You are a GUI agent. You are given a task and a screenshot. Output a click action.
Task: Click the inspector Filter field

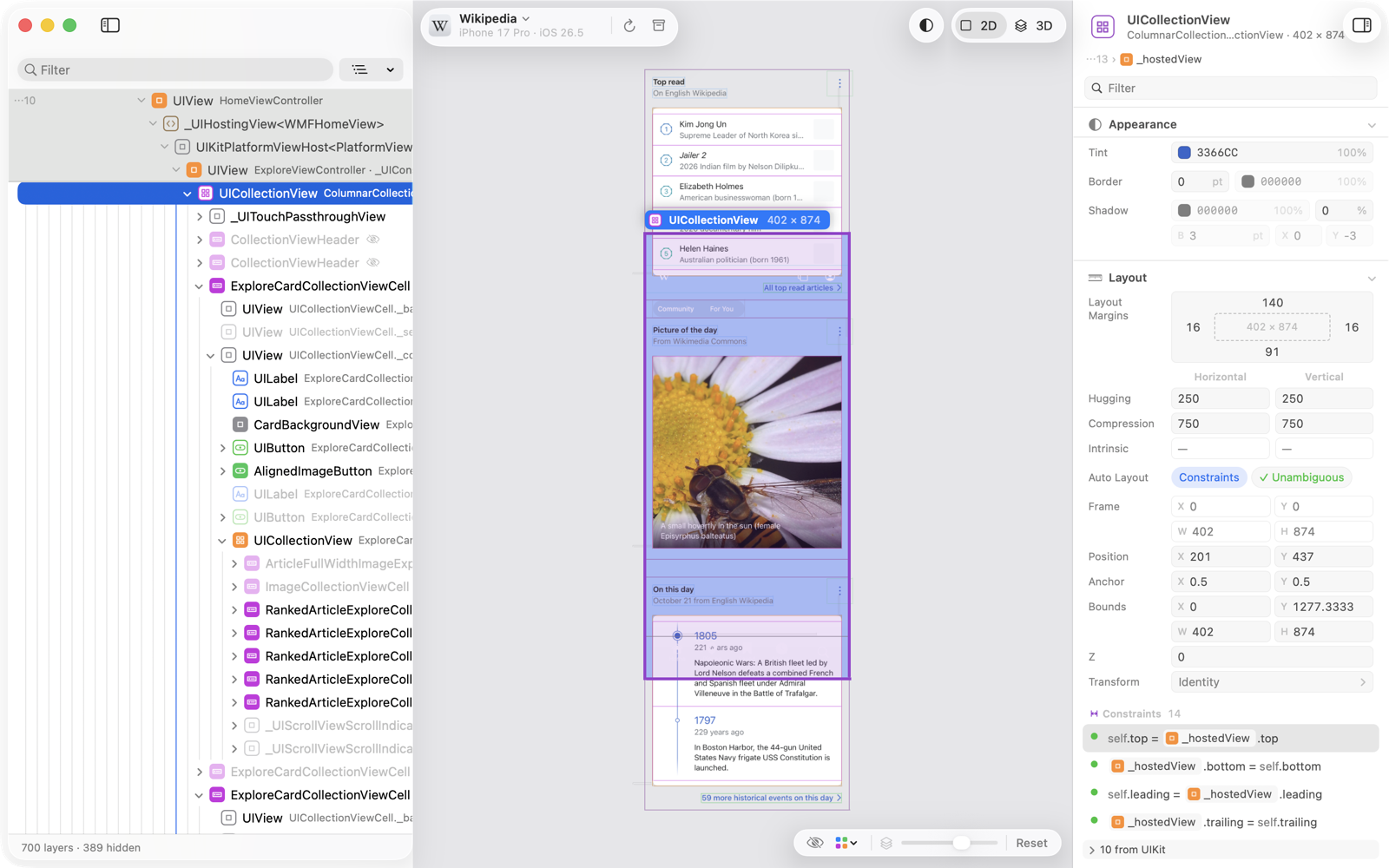point(1231,88)
